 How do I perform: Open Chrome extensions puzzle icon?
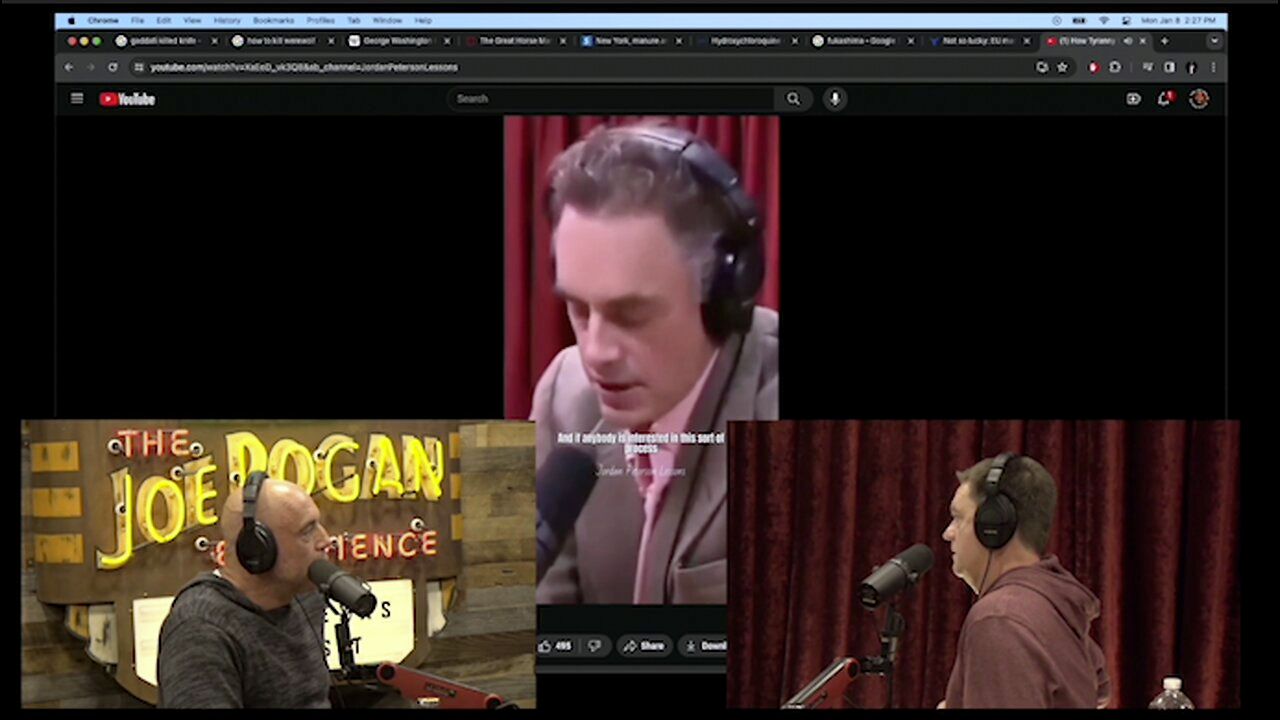1115,67
